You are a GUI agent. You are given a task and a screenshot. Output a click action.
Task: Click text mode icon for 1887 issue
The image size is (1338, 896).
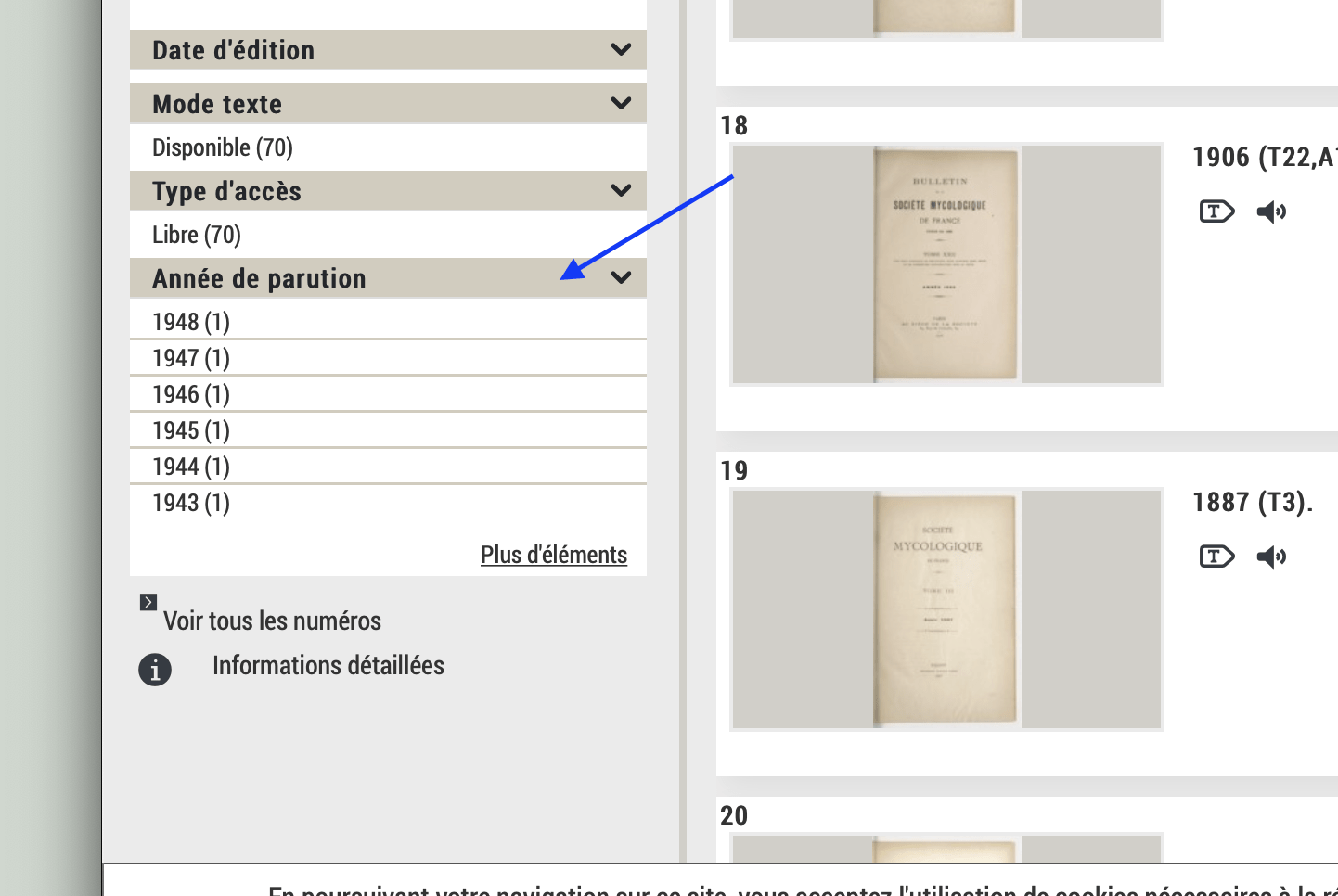1216,557
